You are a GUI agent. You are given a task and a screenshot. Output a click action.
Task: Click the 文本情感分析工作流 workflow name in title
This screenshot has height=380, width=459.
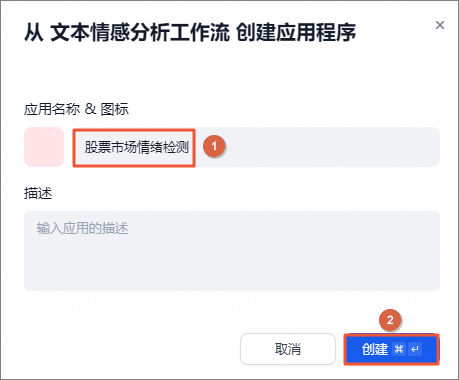(140, 32)
